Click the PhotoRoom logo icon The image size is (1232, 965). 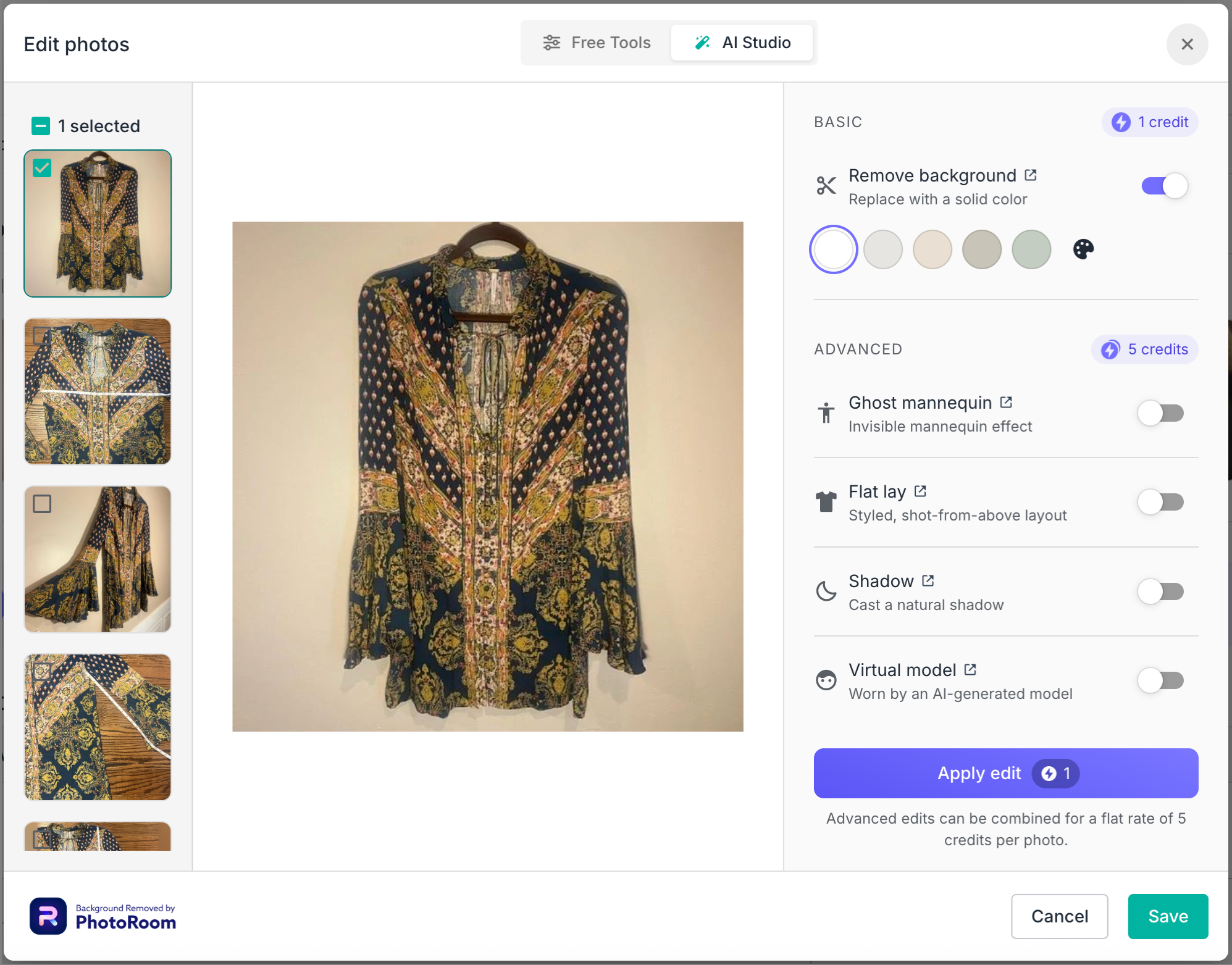[x=48, y=916]
